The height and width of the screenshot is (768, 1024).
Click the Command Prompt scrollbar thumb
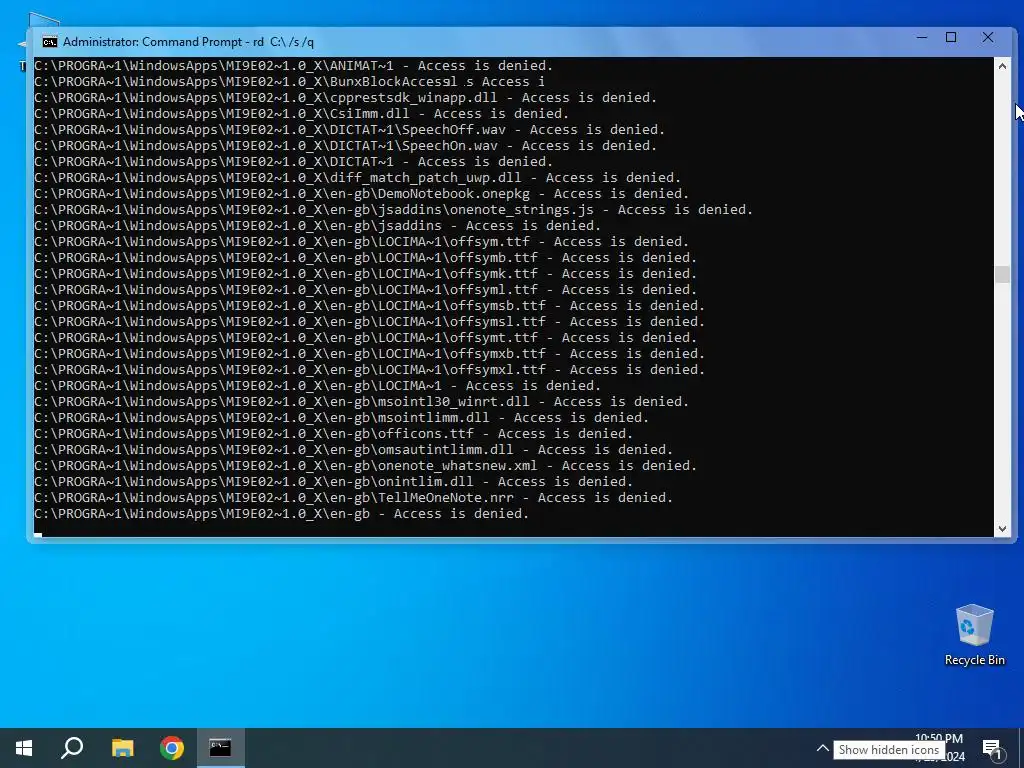(x=1002, y=274)
